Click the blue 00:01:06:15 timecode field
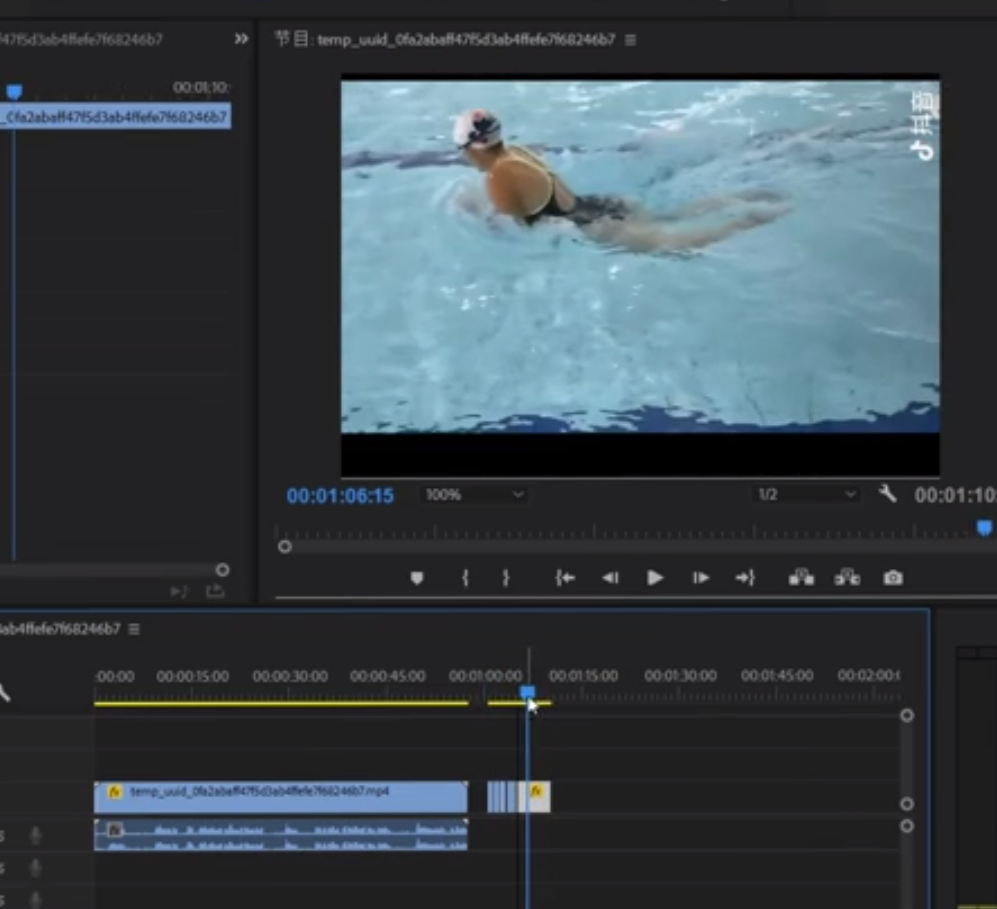 [340, 496]
